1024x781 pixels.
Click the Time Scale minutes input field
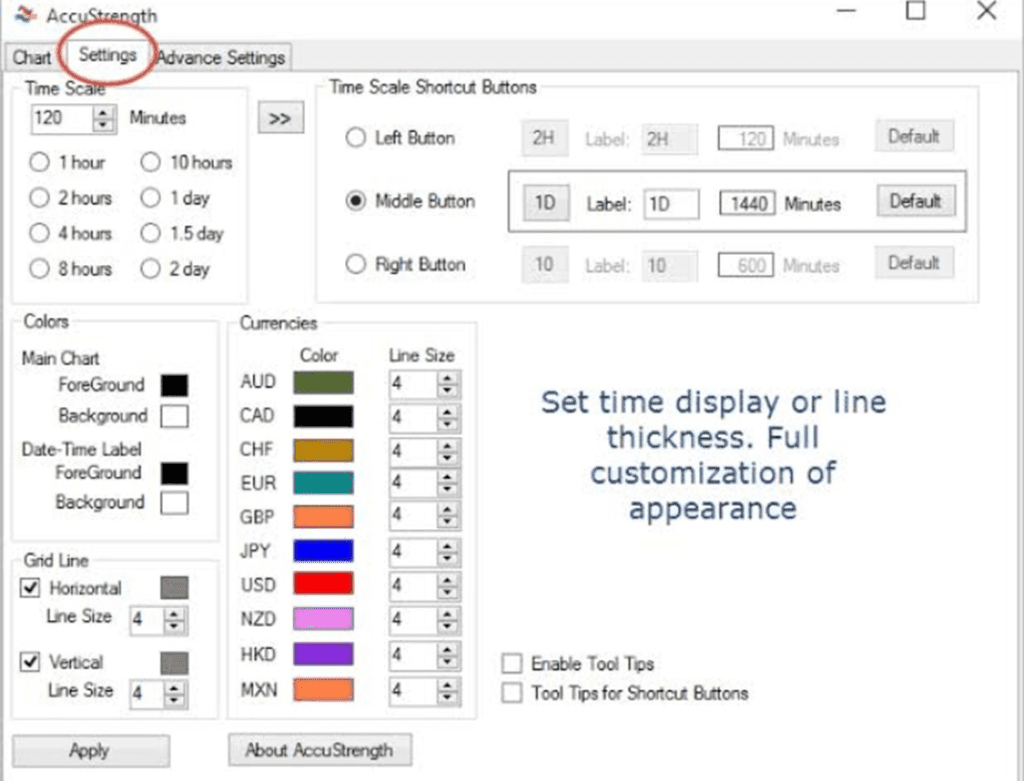coord(61,119)
